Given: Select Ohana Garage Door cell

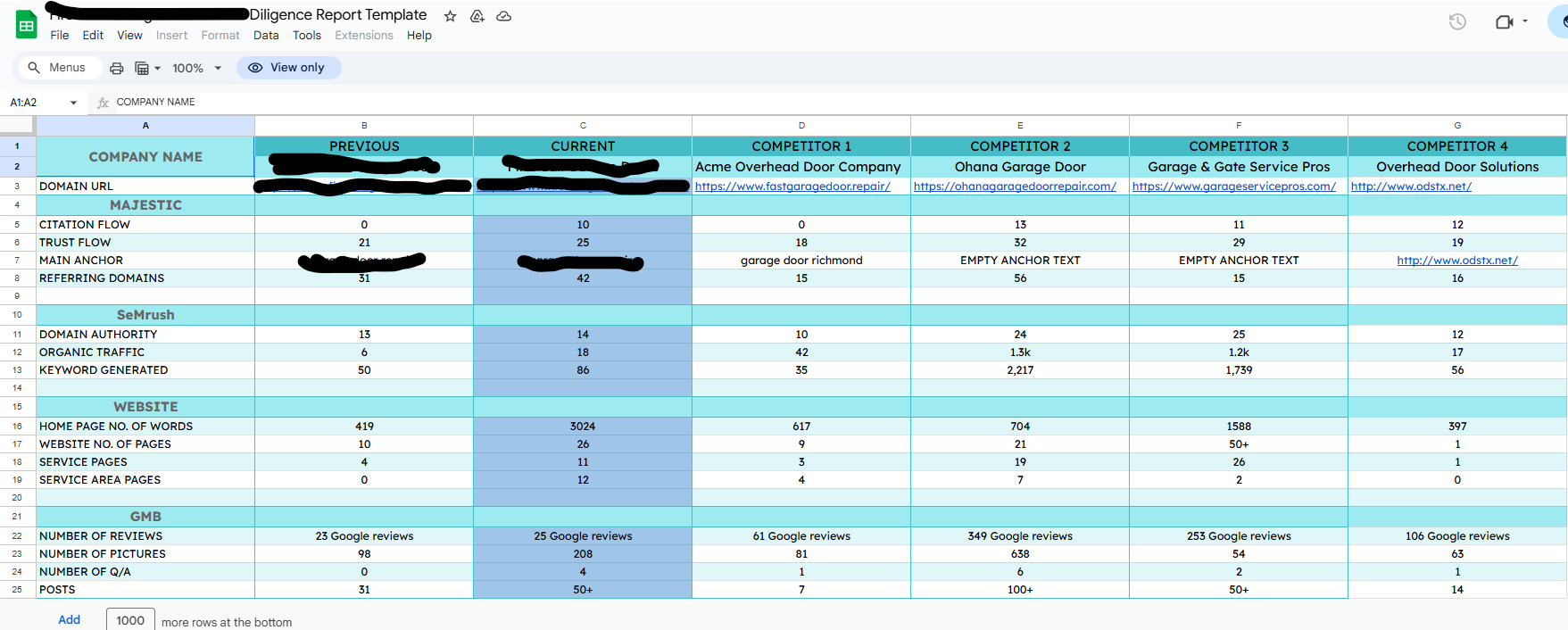Looking at the screenshot, I should pos(1020,167).
